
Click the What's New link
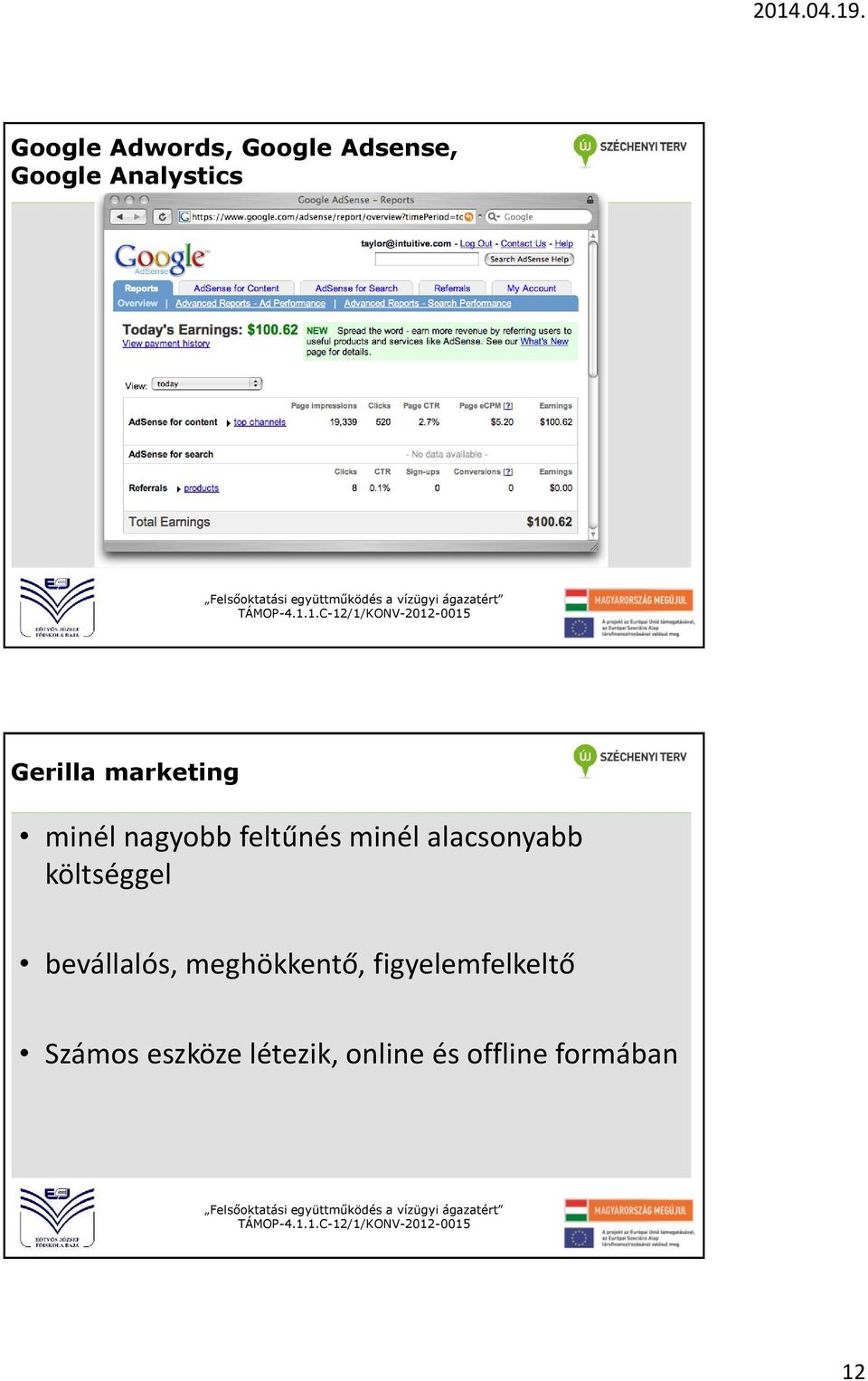pos(544,342)
